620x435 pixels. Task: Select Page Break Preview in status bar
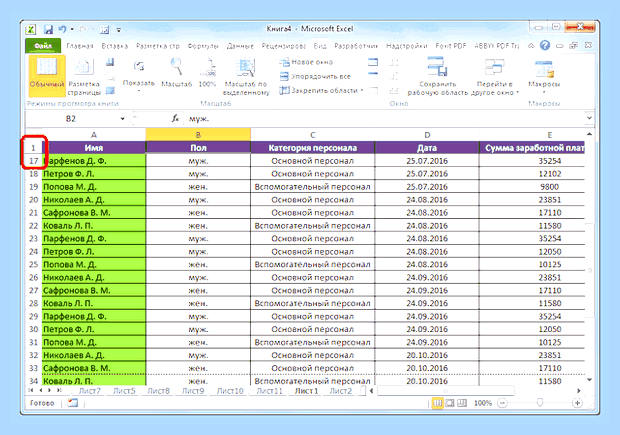(x=462, y=403)
